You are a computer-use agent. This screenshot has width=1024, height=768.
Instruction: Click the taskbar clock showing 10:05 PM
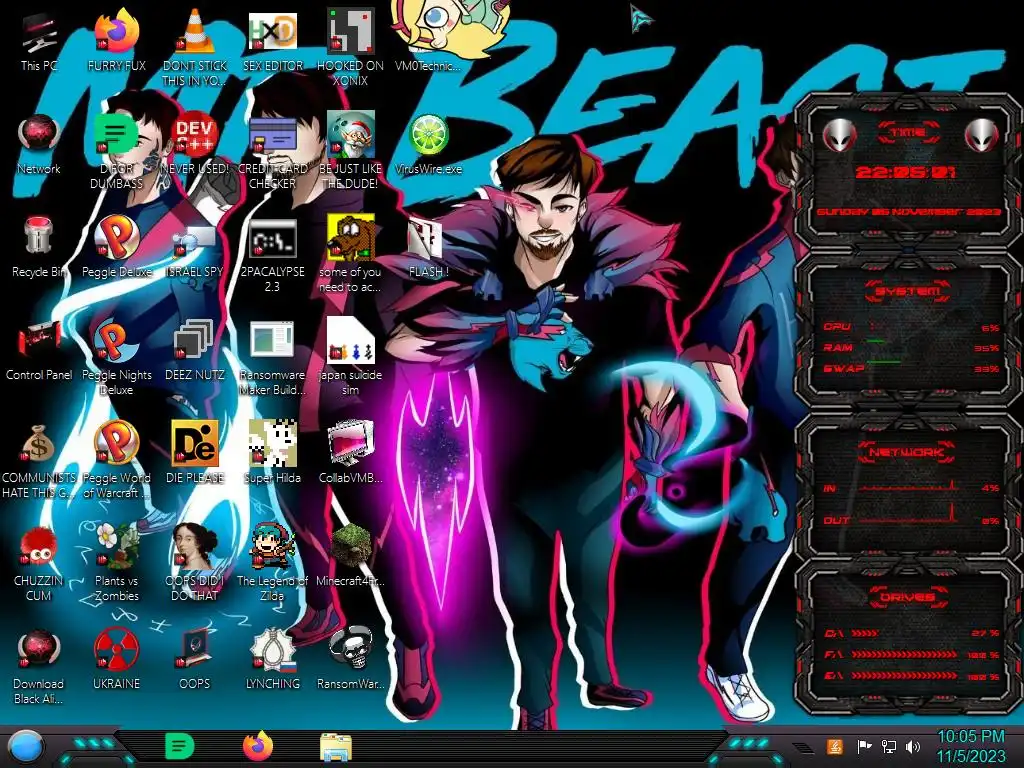point(971,746)
